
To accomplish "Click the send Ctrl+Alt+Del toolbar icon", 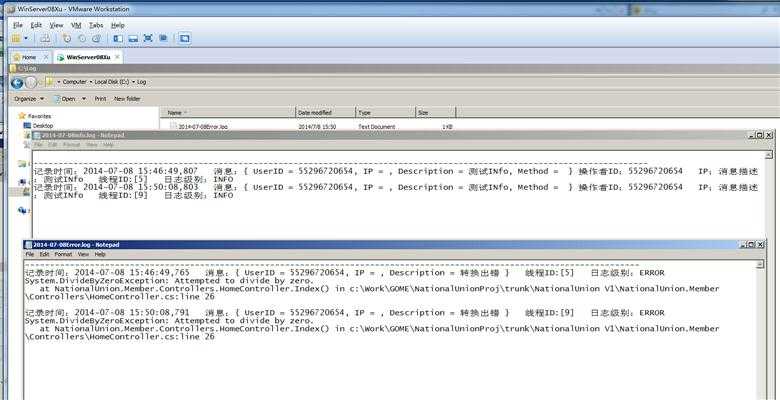I will coord(45,38).
